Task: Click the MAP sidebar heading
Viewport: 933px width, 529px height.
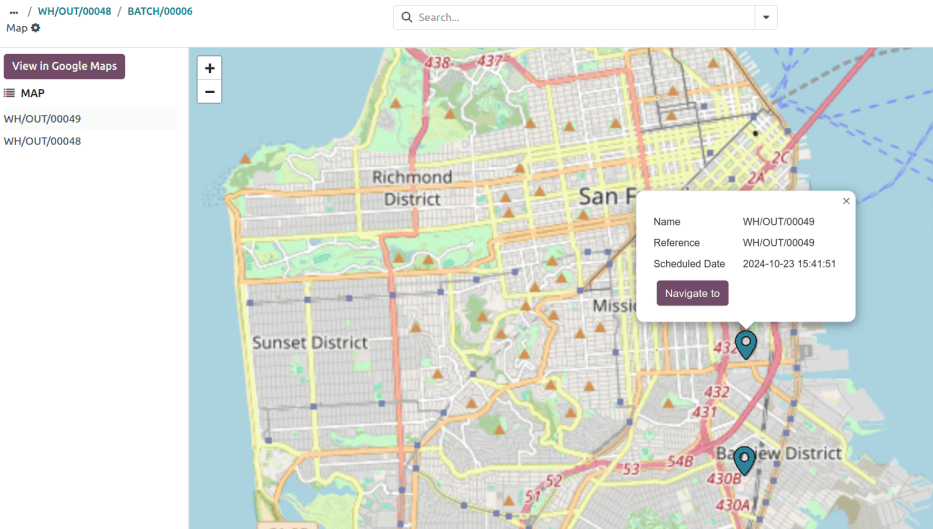Action: 32,93
